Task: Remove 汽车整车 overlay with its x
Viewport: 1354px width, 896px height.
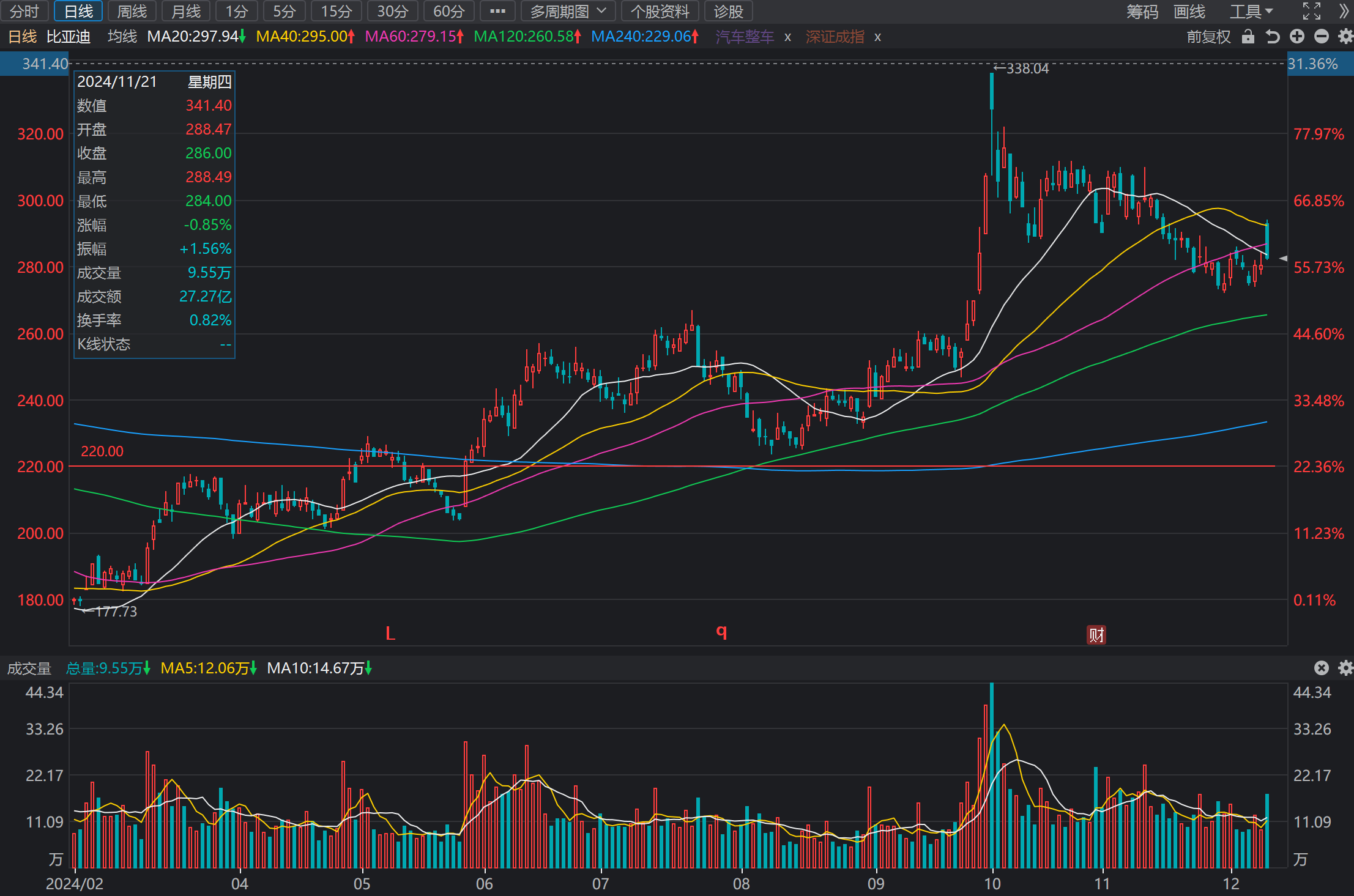Action: pyautogui.click(x=787, y=37)
